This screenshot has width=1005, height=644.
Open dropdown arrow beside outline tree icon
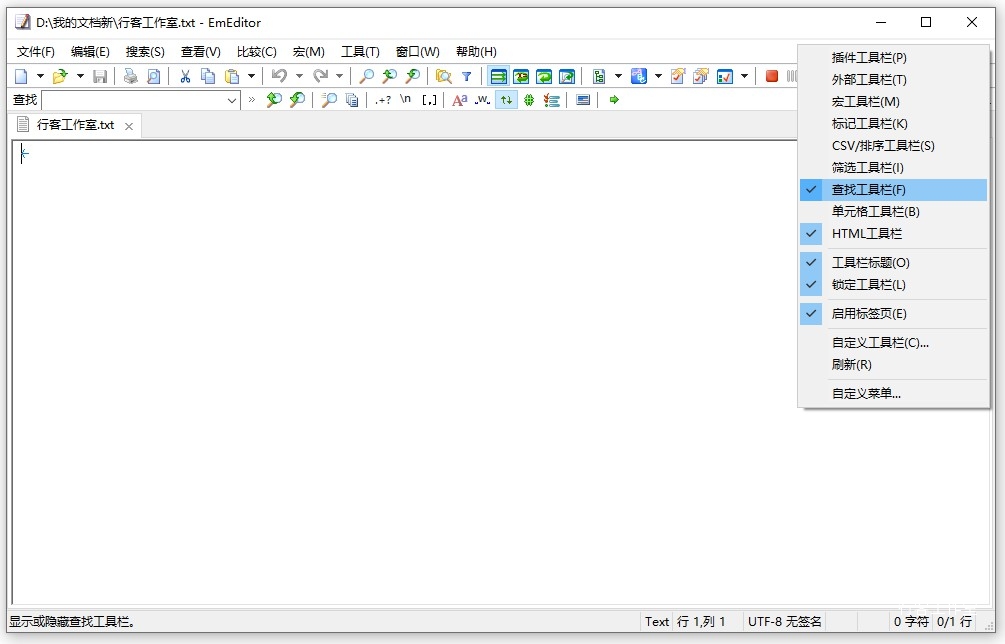click(618, 77)
